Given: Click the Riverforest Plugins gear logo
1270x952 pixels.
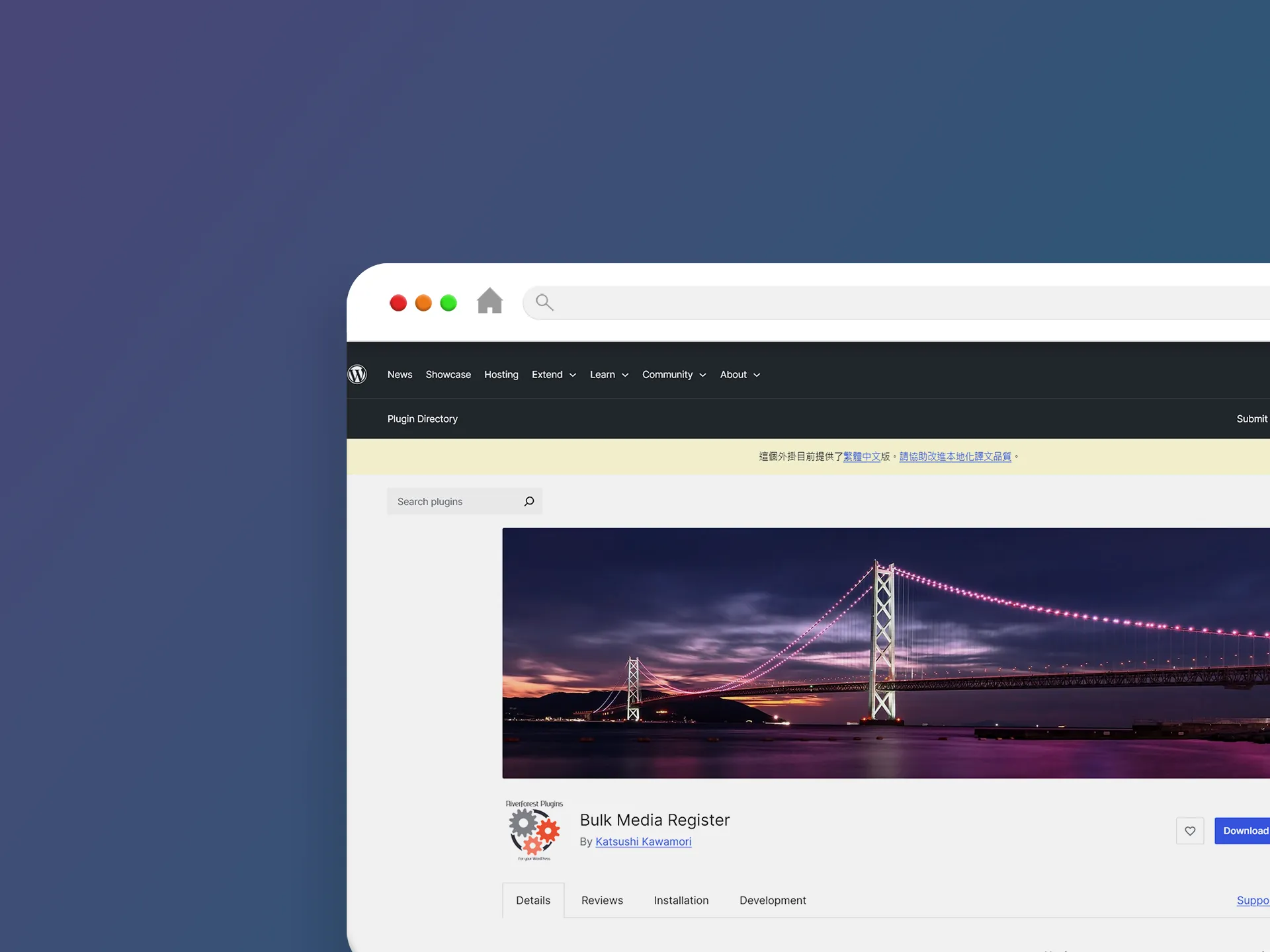Looking at the screenshot, I should point(534,830).
